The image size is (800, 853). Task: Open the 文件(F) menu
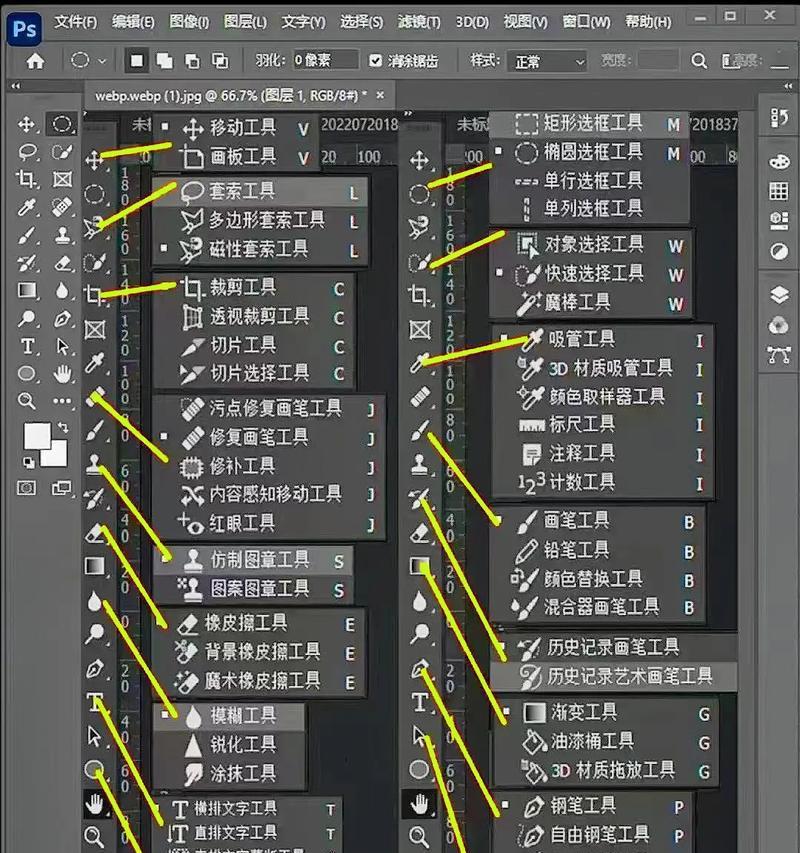(x=76, y=22)
